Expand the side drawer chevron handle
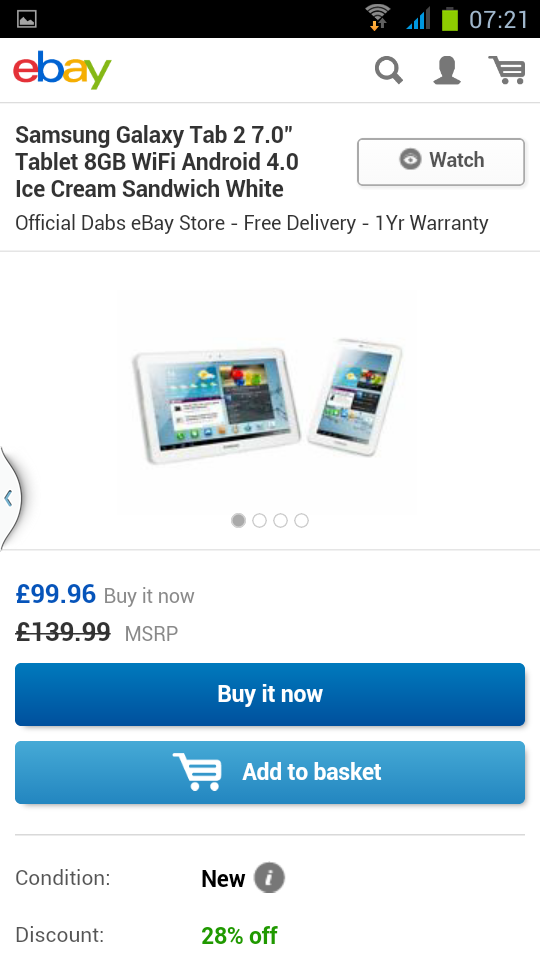The width and height of the screenshot is (540, 960). 9,498
